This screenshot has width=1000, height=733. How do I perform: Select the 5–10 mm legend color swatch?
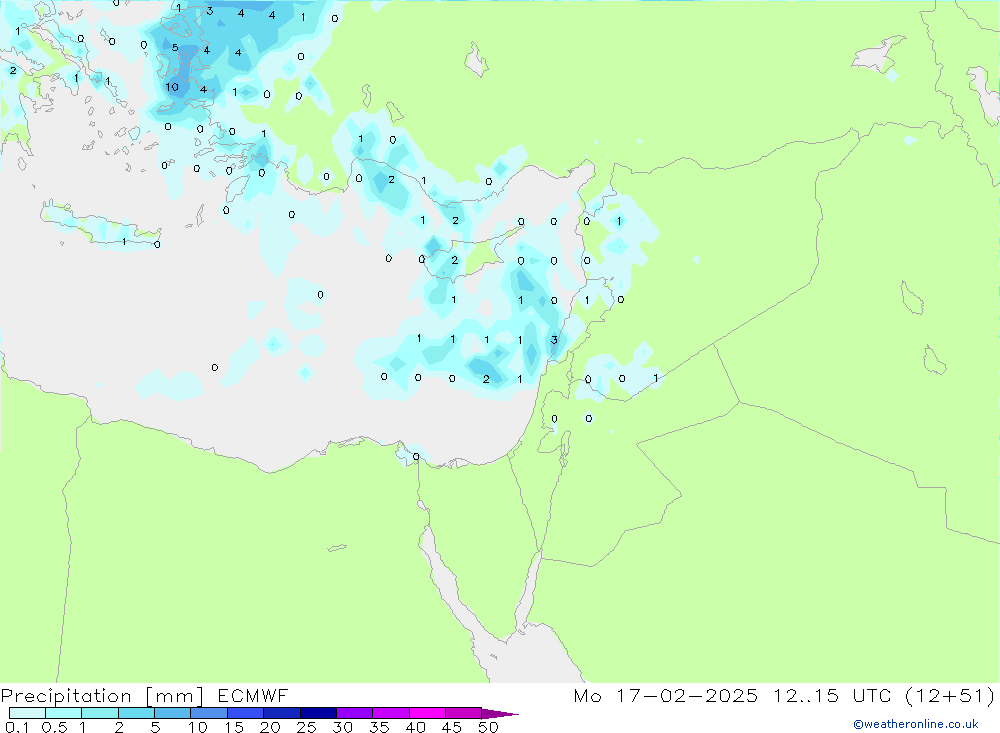(x=173, y=713)
